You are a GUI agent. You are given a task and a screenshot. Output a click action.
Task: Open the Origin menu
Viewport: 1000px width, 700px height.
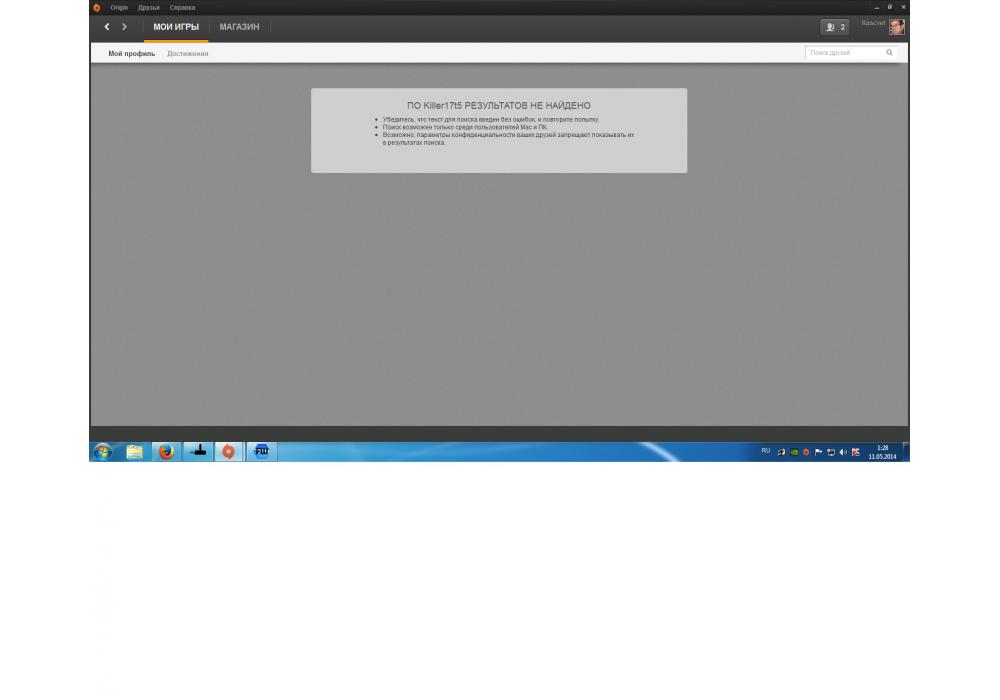(119, 7)
